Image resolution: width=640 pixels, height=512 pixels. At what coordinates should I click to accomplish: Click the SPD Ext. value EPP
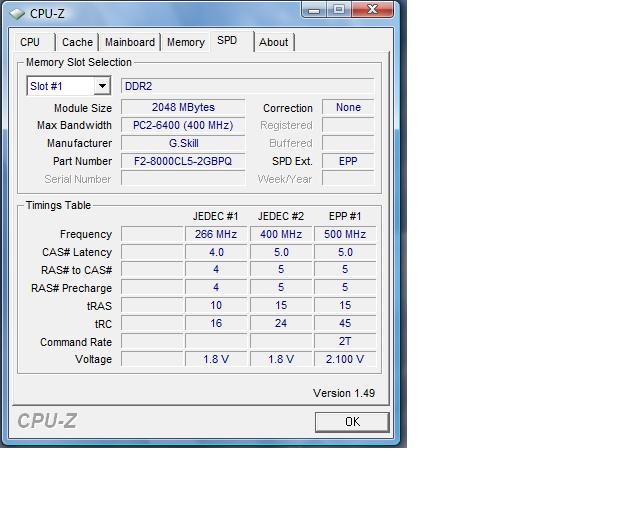pyautogui.click(x=348, y=161)
